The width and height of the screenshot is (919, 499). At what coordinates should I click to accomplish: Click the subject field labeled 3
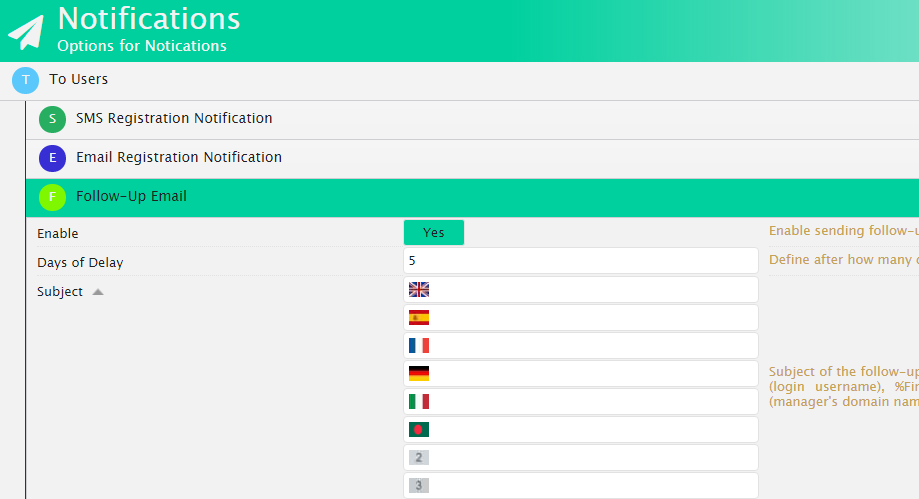pyautogui.click(x=592, y=486)
